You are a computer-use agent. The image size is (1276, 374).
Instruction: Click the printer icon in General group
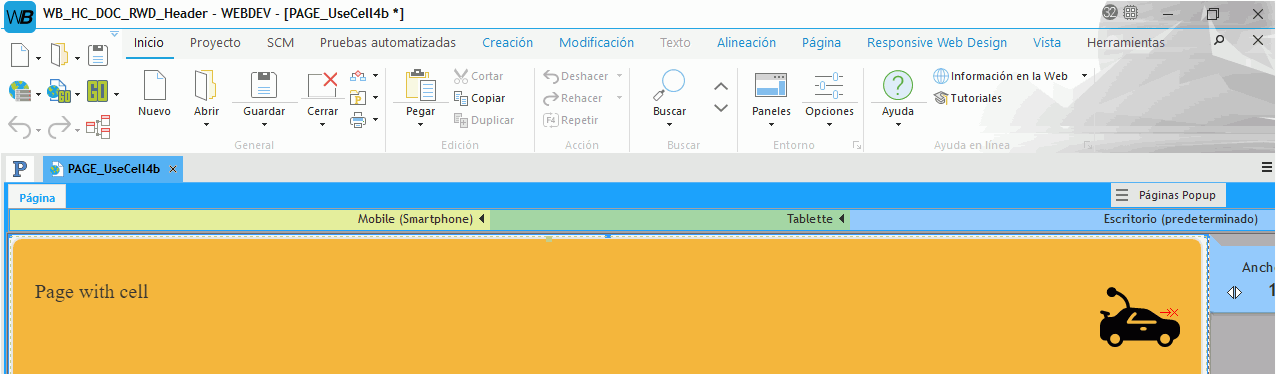point(358,120)
